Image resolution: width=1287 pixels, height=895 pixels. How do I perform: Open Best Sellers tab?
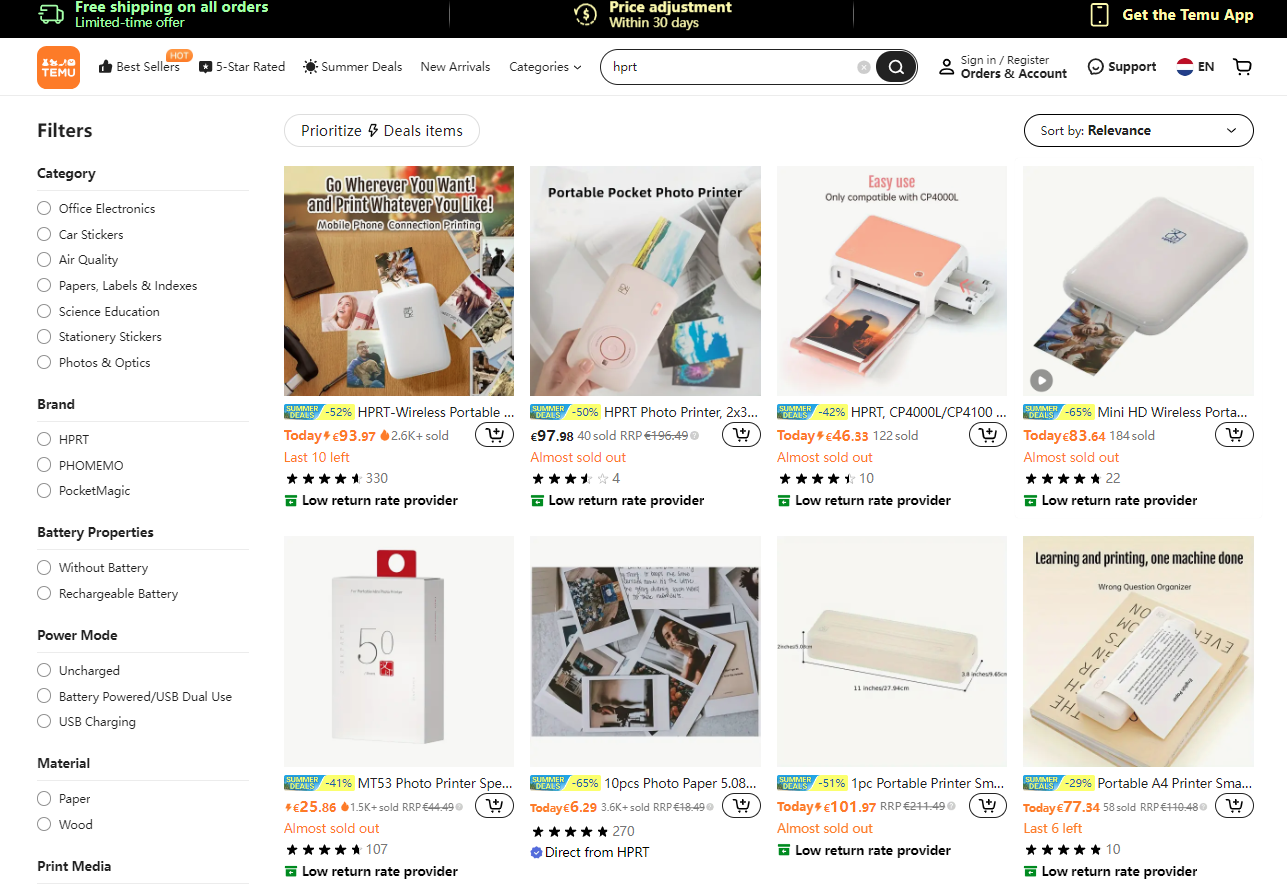click(139, 67)
